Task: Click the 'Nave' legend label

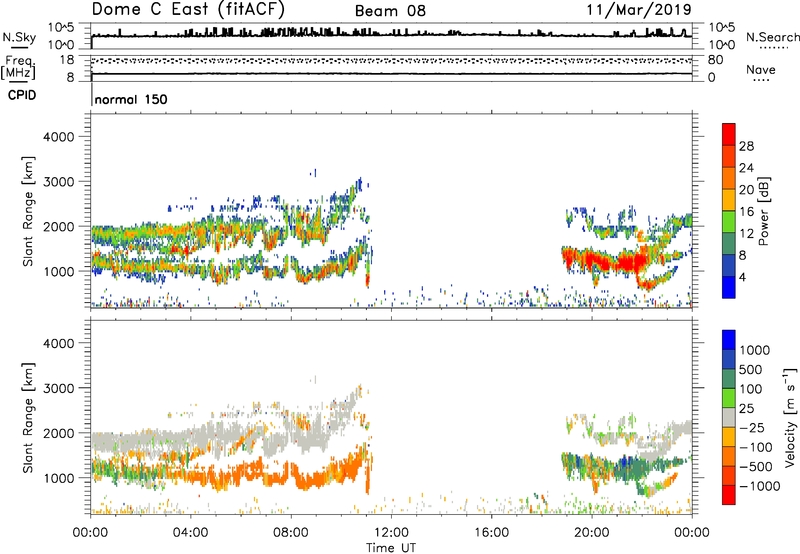Action: (761, 70)
